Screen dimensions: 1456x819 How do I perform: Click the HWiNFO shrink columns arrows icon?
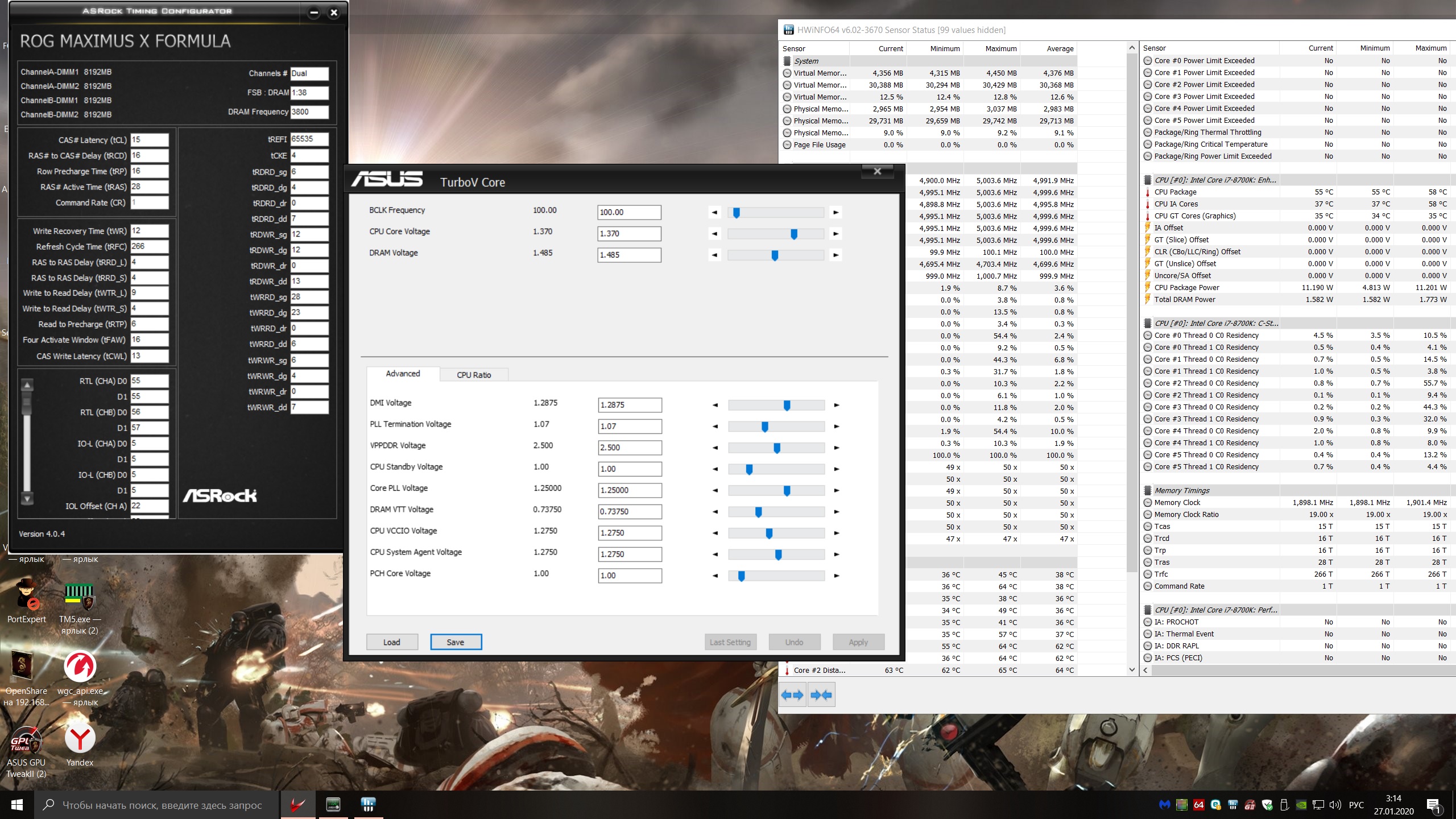point(821,694)
